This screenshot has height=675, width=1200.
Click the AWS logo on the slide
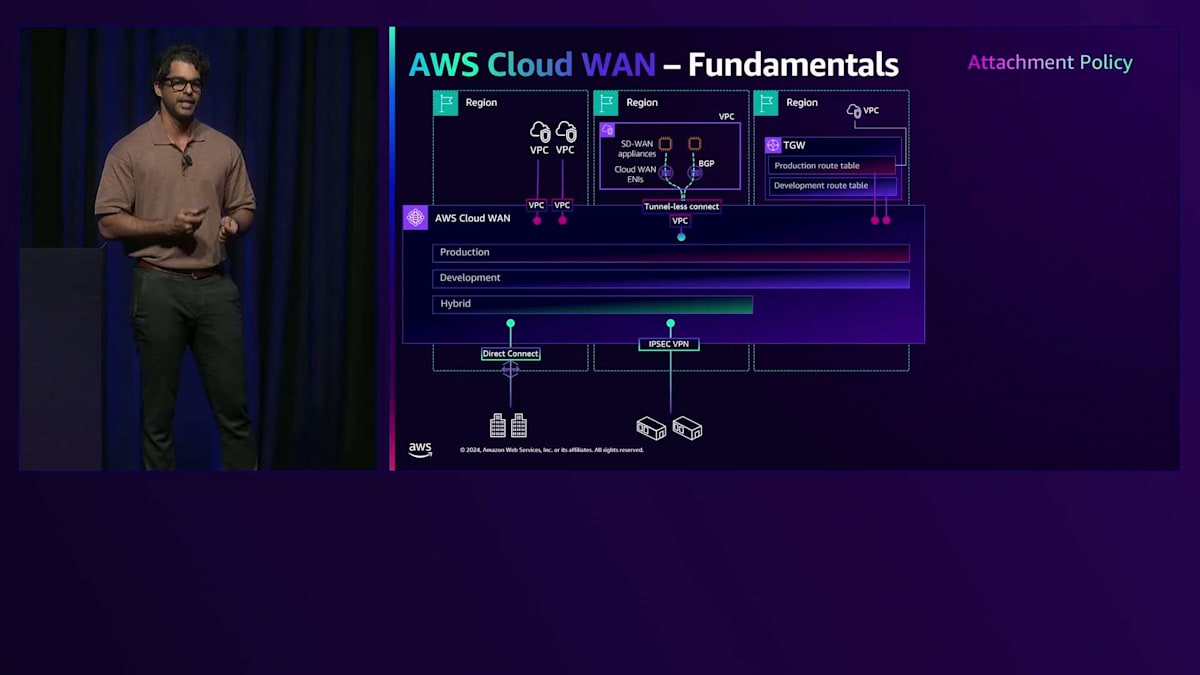(x=420, y=450)
